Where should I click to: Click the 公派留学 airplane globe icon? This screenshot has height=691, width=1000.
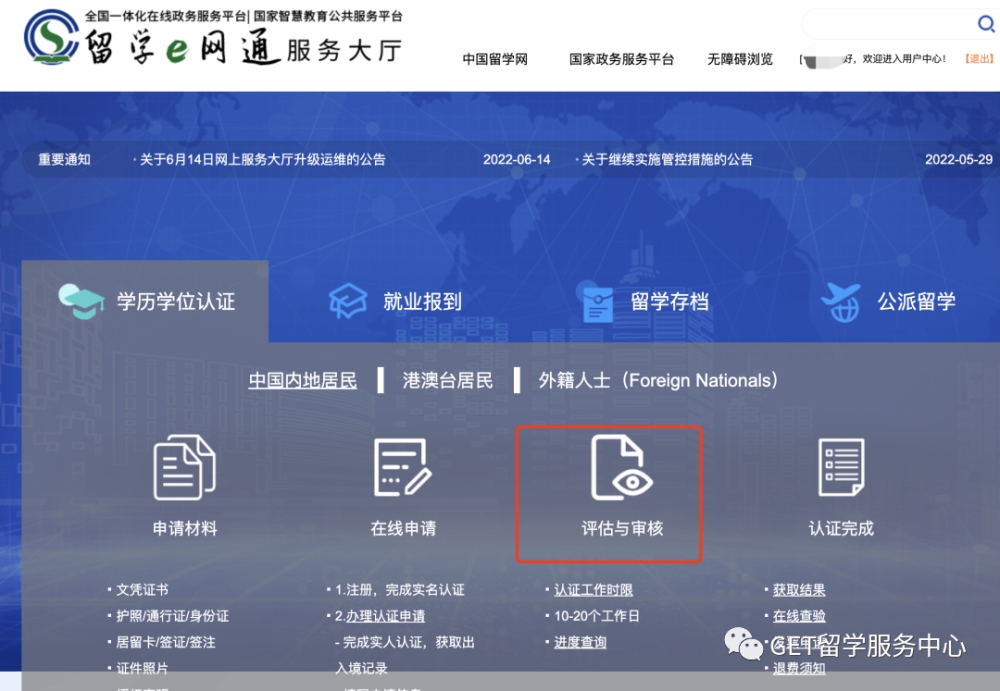(841, 302)
